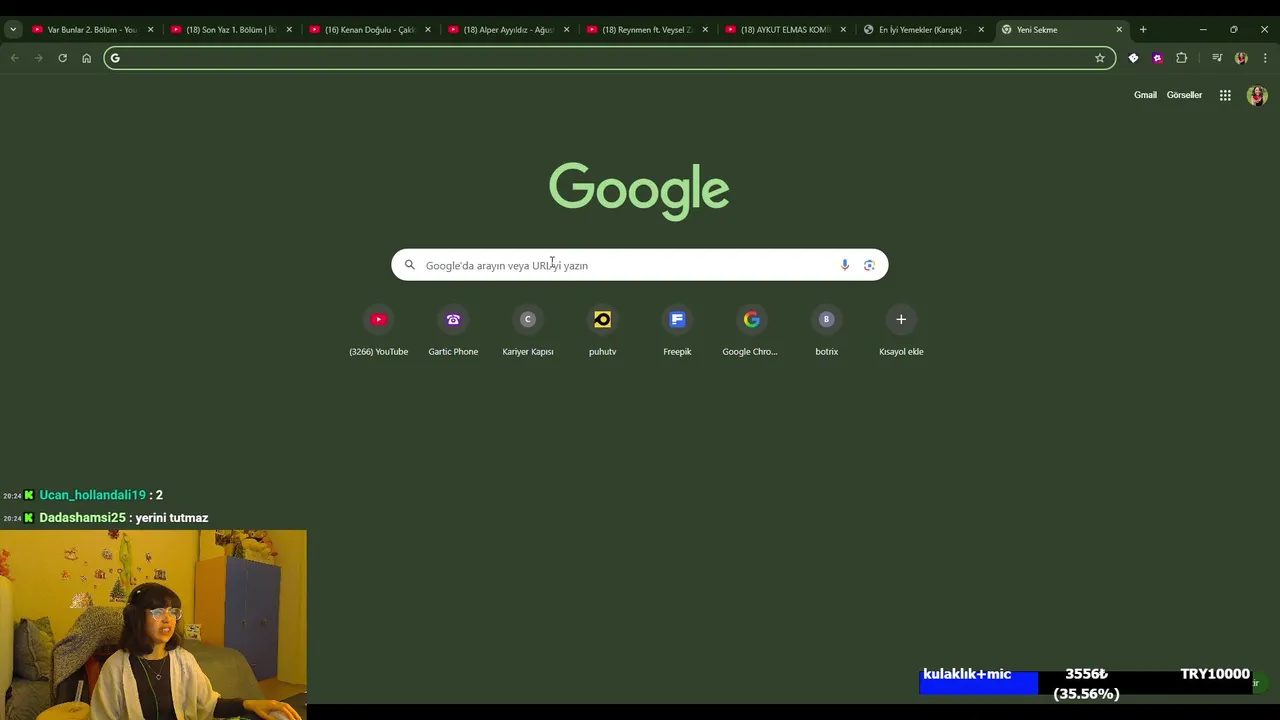Screen dimensions: 1280x720
Task: Open the Chrome three-dot menu
Action: point(1265,58)
